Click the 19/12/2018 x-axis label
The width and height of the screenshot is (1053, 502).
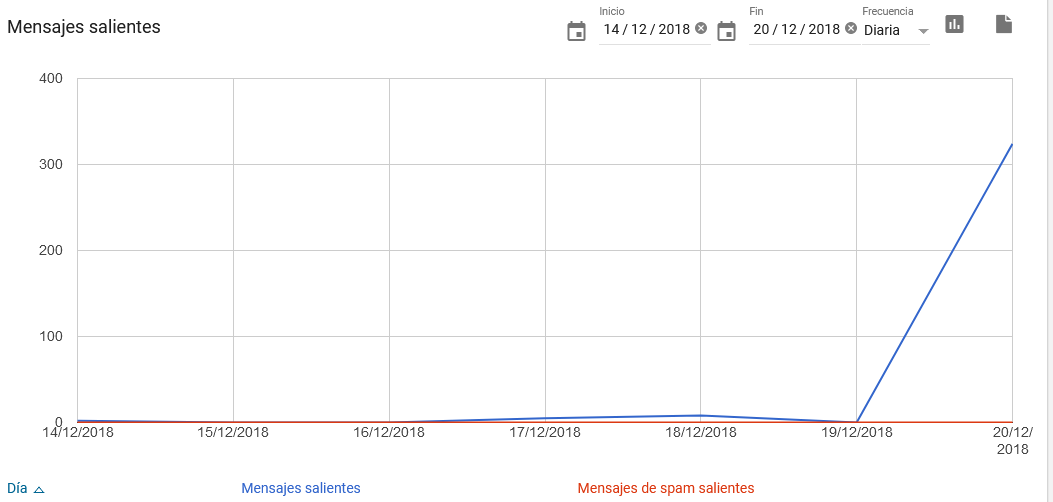click(857, 433)
